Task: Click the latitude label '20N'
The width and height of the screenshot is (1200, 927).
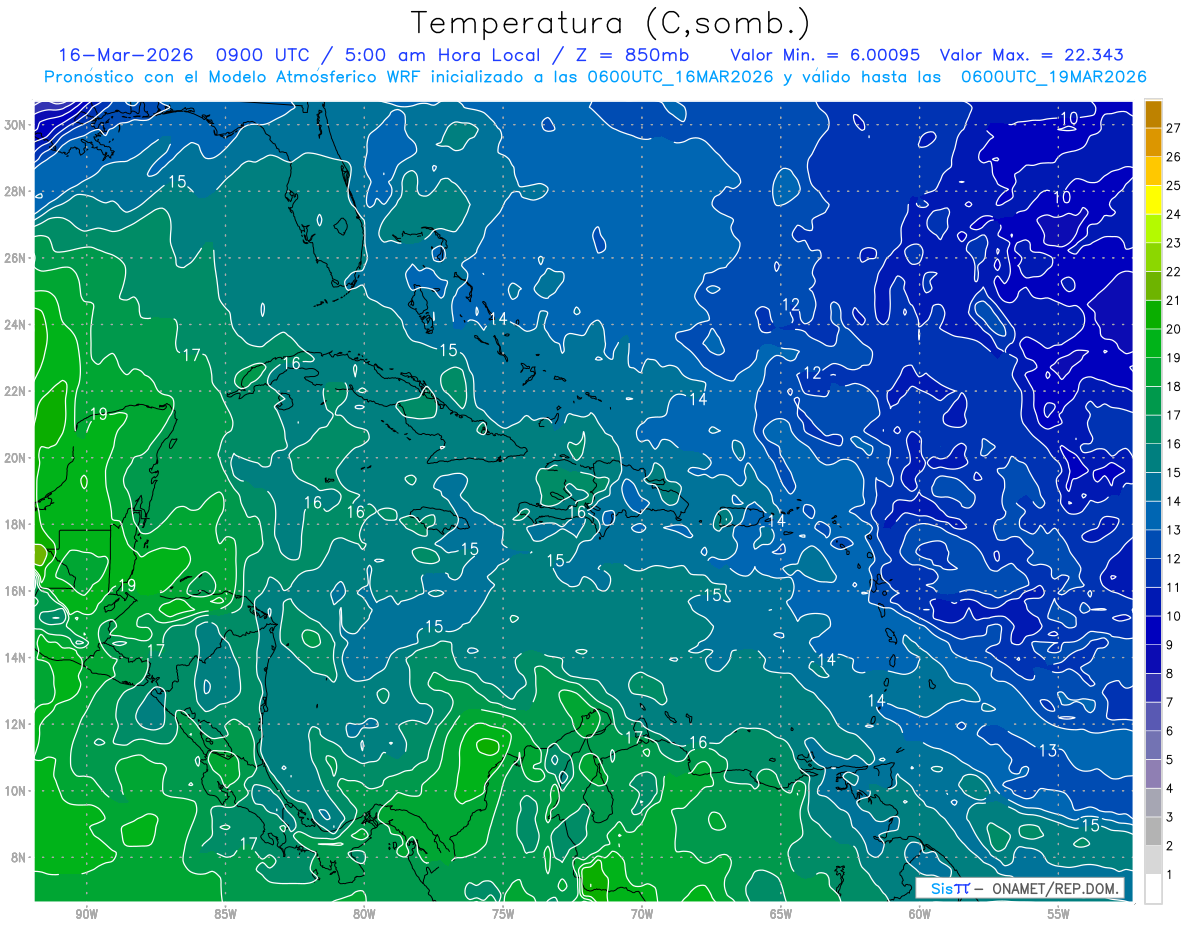Action: pyautogui.click(x=14, y=458)
